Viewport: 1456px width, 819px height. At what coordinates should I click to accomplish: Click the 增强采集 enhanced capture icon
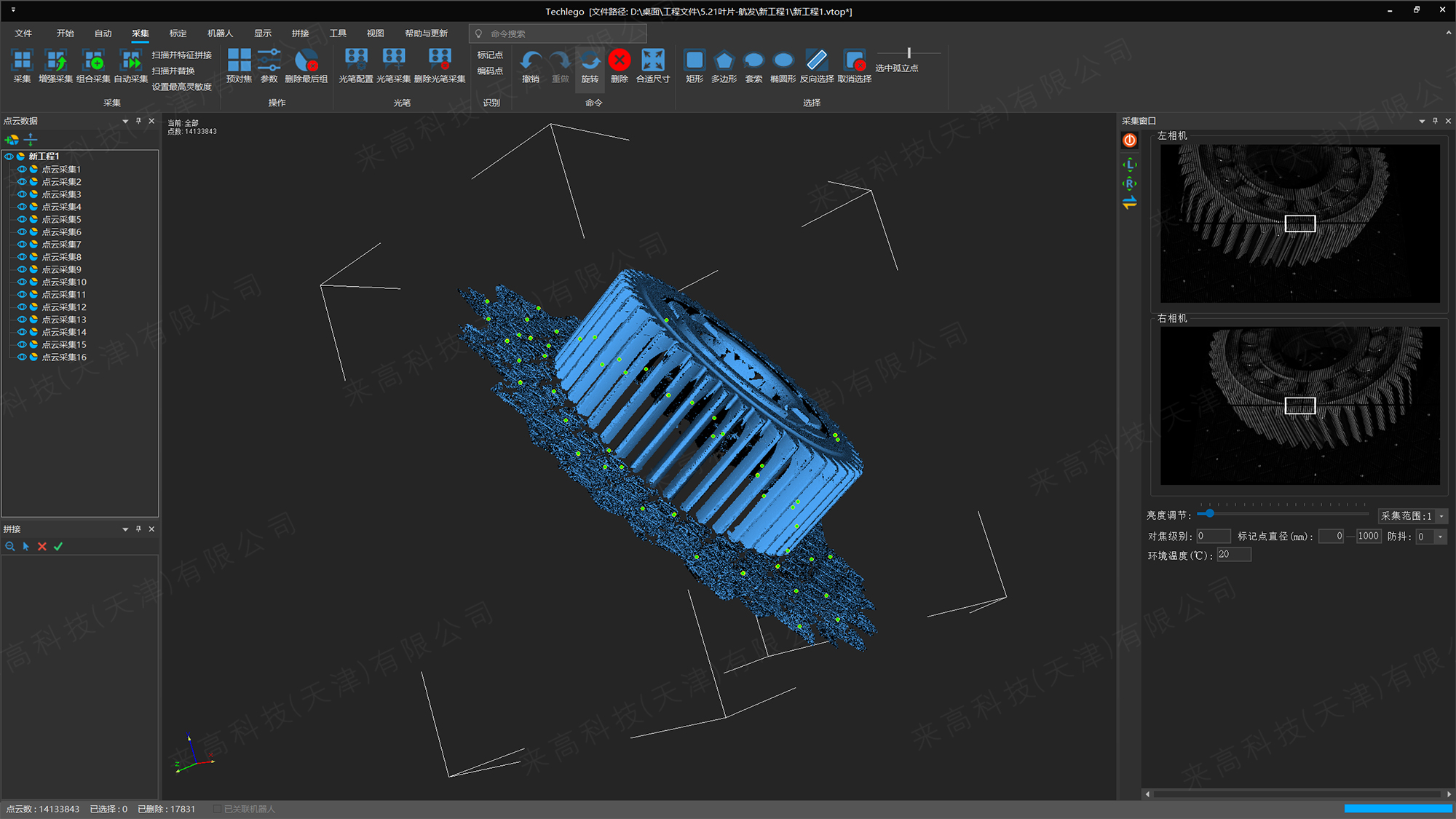(55, 61)
